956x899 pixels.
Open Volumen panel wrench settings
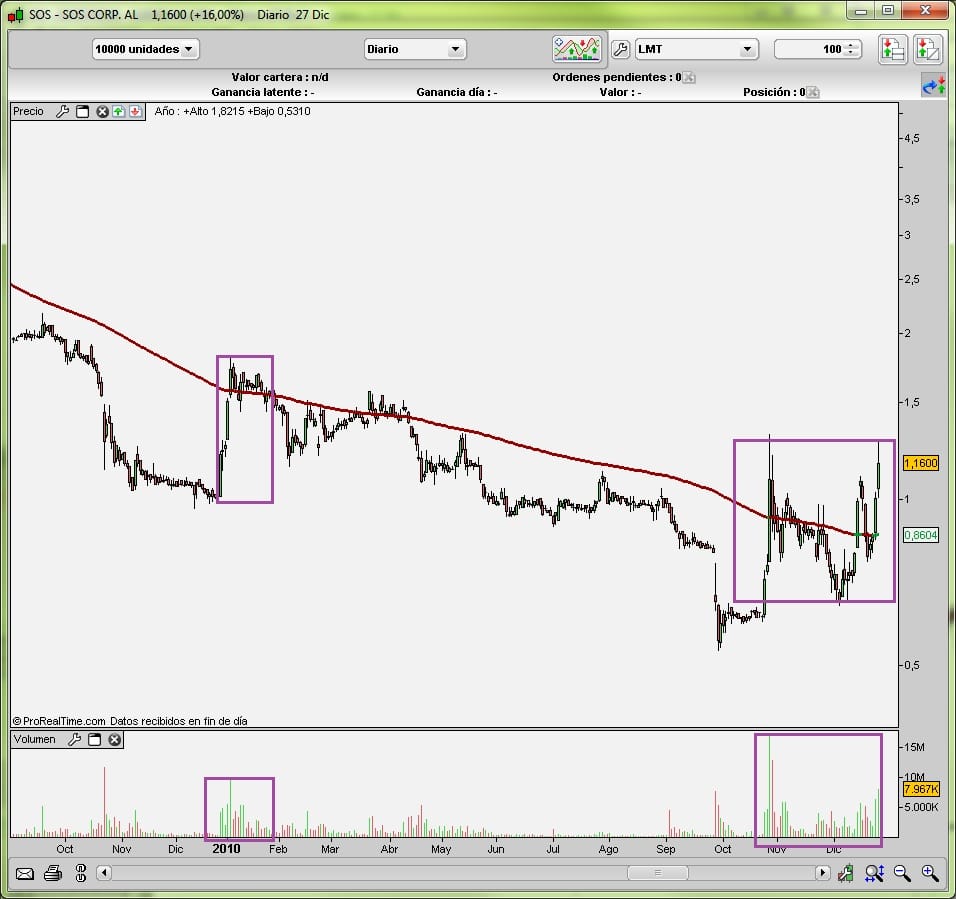point(74,740)
